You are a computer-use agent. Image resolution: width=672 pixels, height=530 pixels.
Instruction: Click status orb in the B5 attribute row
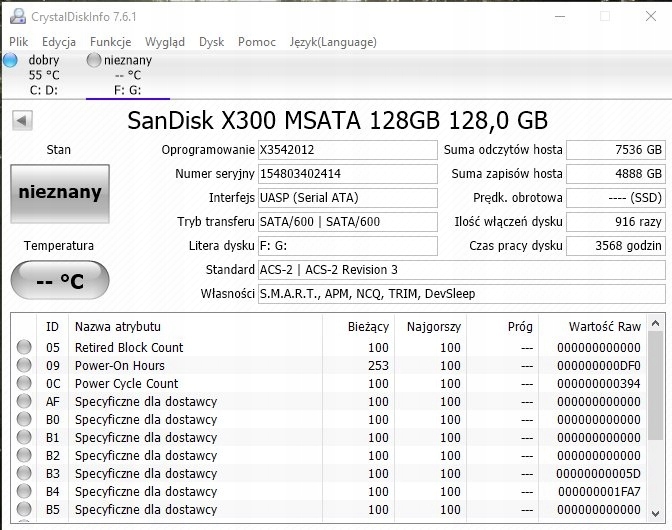pos(24,509)
